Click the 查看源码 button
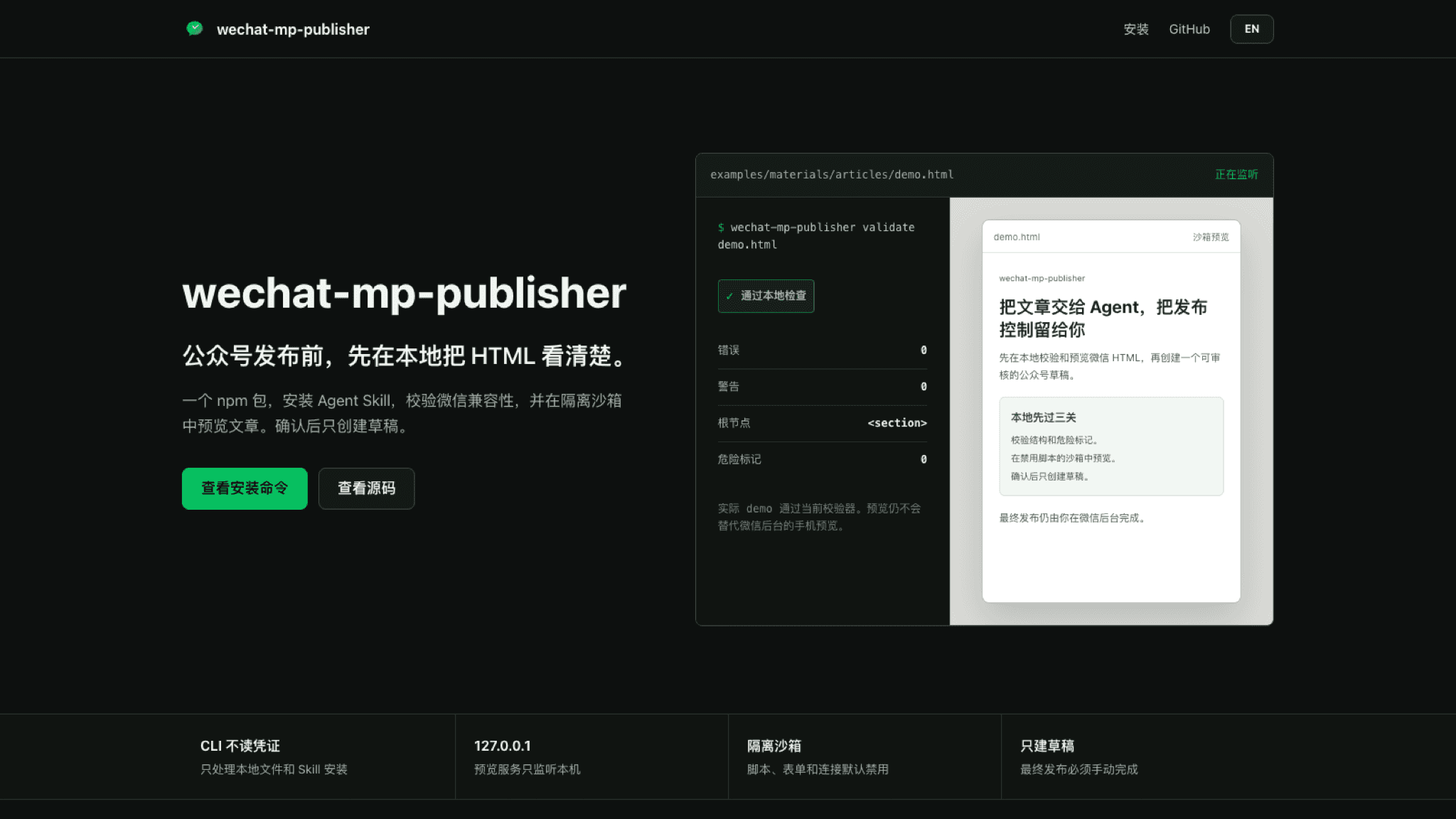1456x819 pixels. (366, 488)
